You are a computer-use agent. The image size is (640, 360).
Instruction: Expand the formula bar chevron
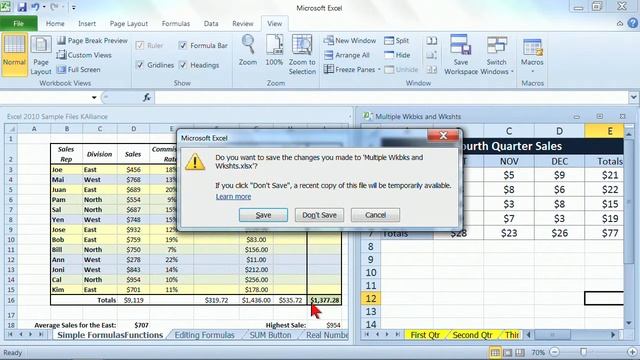click(633, 98)
